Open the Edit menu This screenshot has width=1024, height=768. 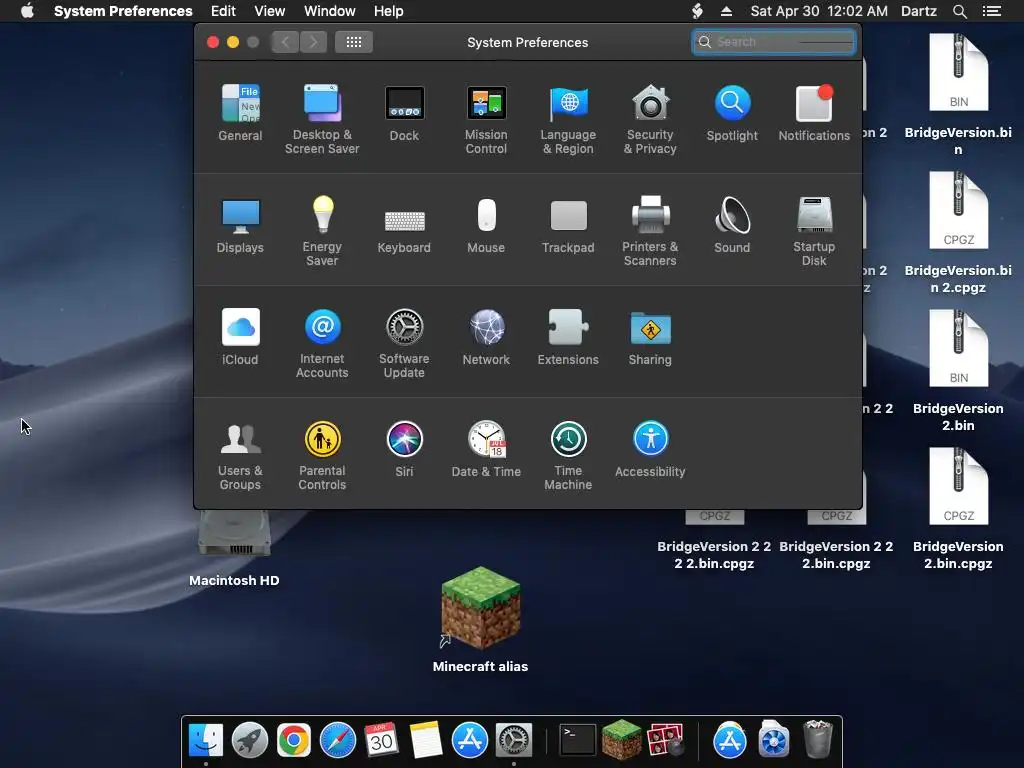[223, 11]
